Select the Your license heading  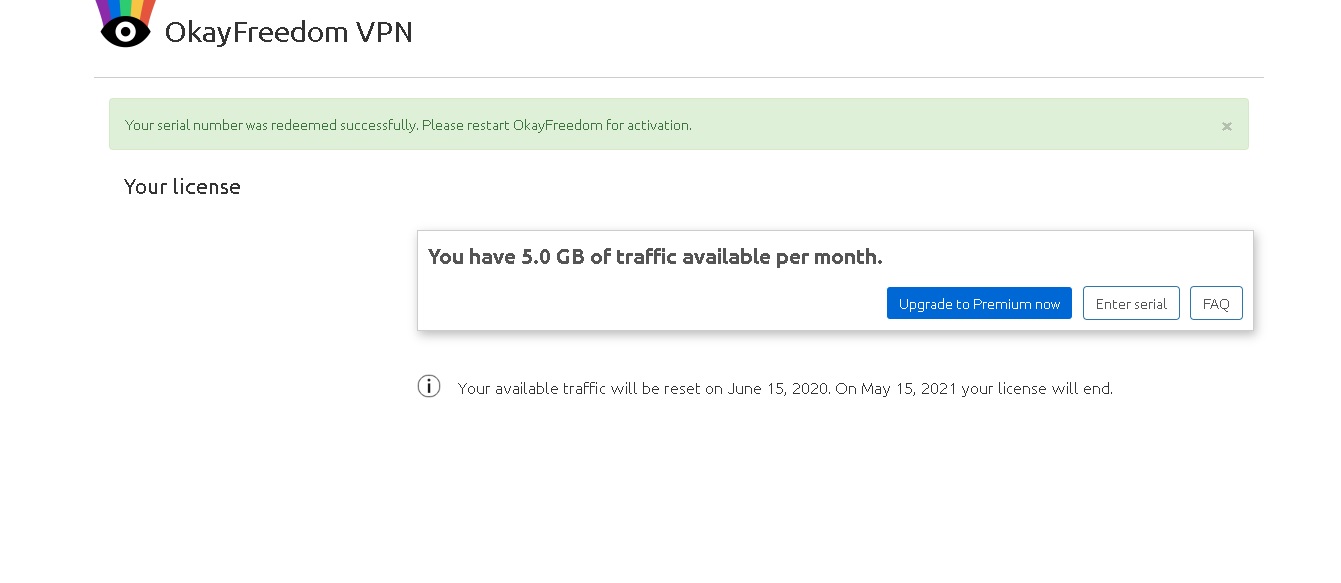[182, 187]
